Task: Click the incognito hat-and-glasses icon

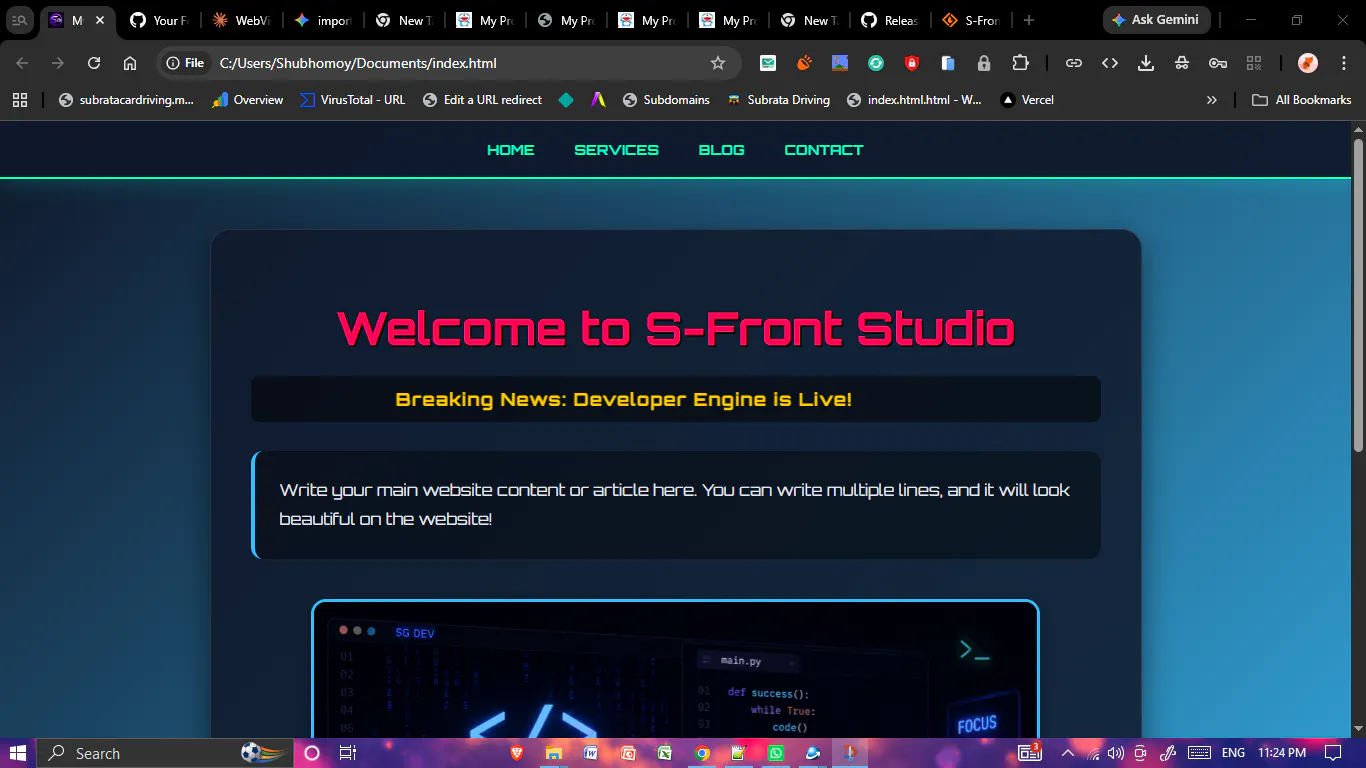Action: tap(1182, 63)
